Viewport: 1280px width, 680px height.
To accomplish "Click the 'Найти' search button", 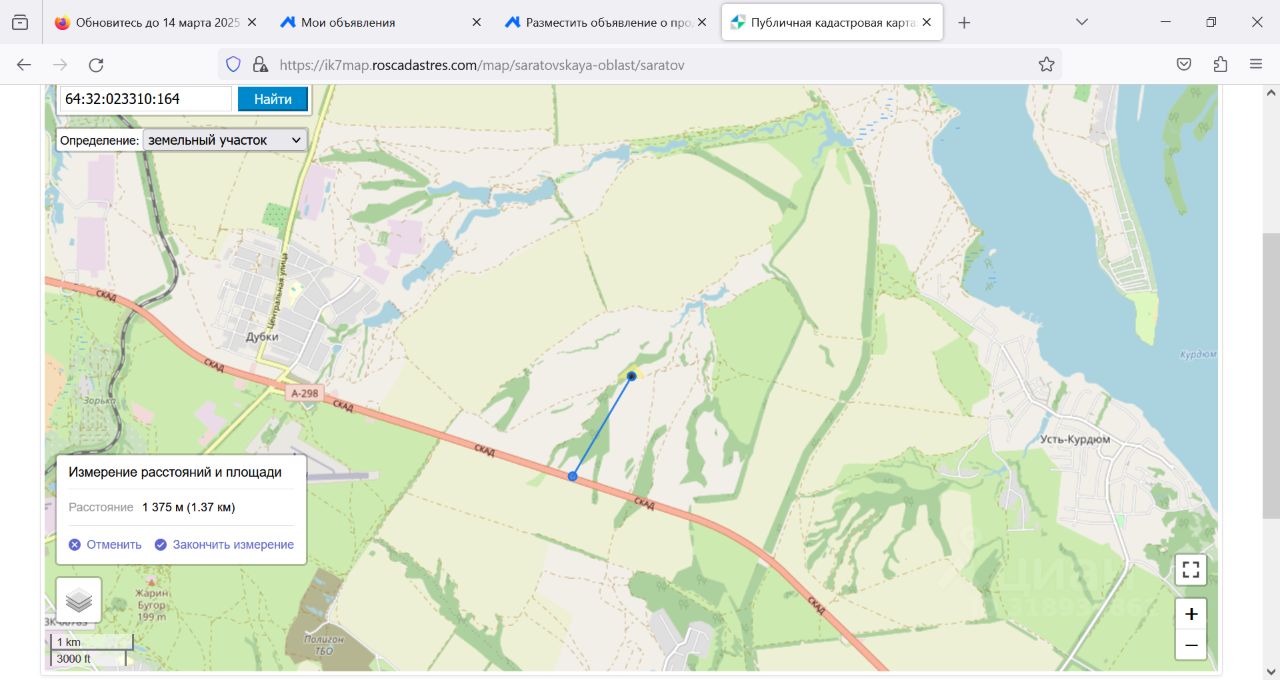I will [x=273, y=99].
